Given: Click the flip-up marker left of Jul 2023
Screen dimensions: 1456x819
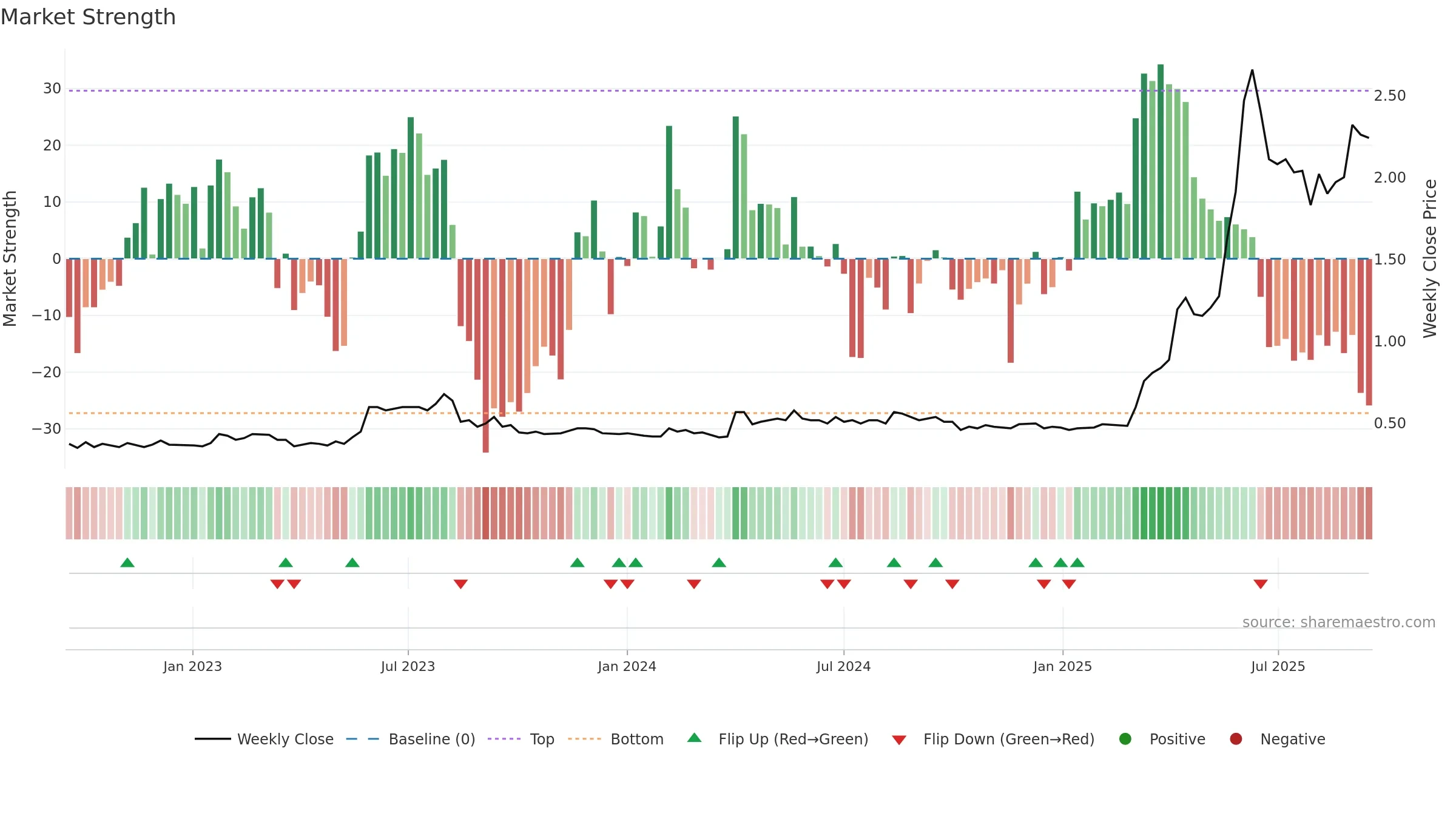Looking at the screenshot, I should pos(352,562).
